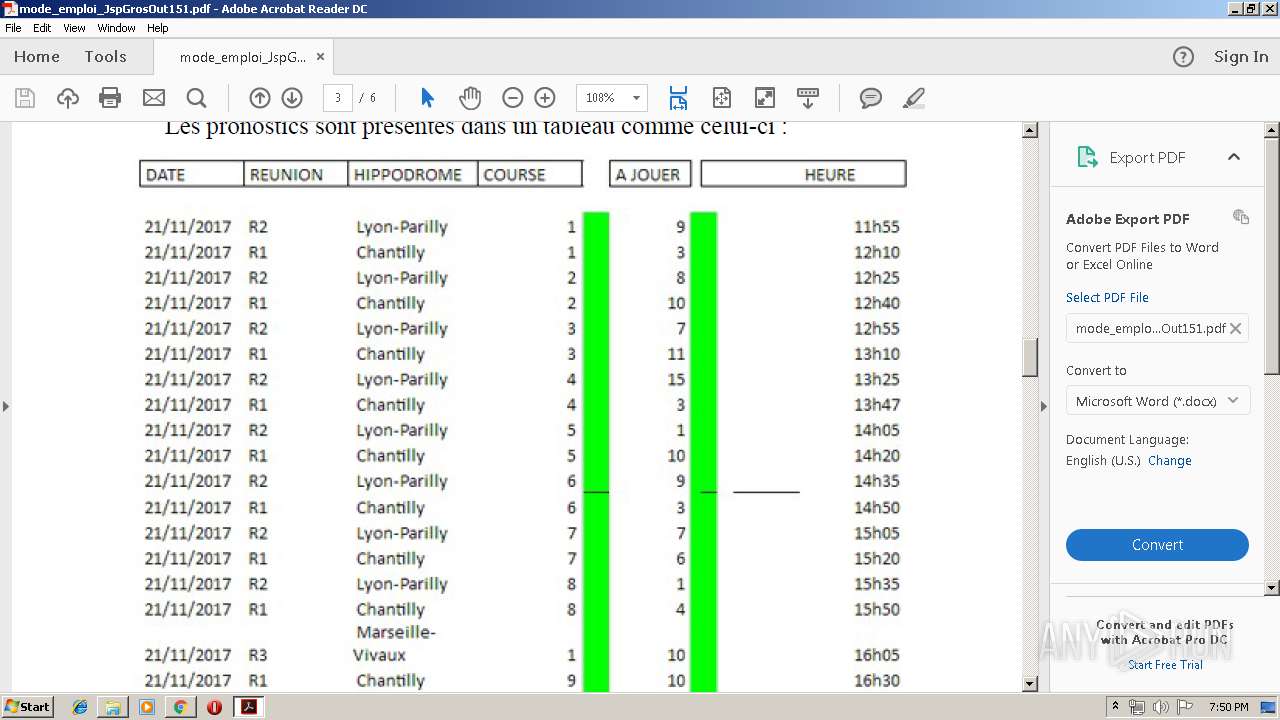Choose the selection arrow tool

point(428,98)
